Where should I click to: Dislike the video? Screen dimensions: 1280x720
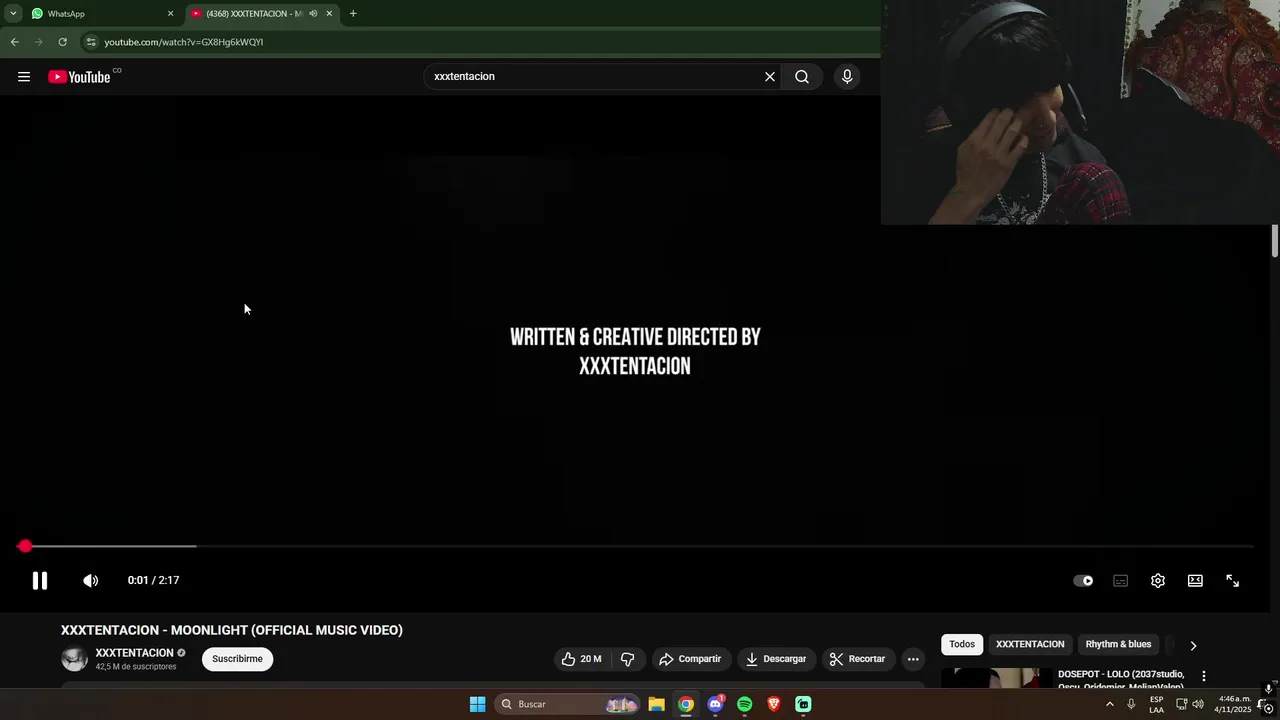pos(628,659)
